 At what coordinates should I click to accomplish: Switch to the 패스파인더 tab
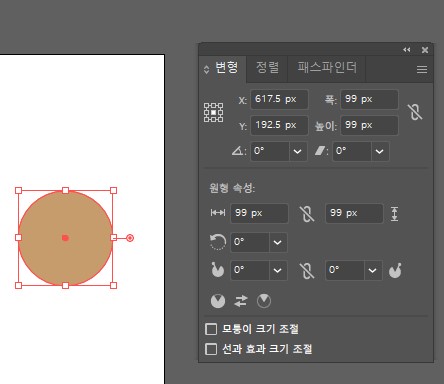327,68
